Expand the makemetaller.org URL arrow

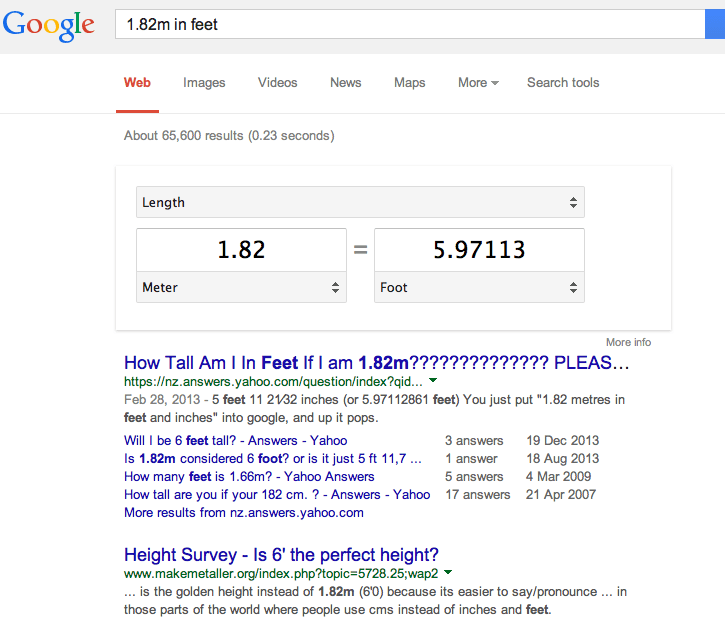pyautogui.click(x=448, y=573)
